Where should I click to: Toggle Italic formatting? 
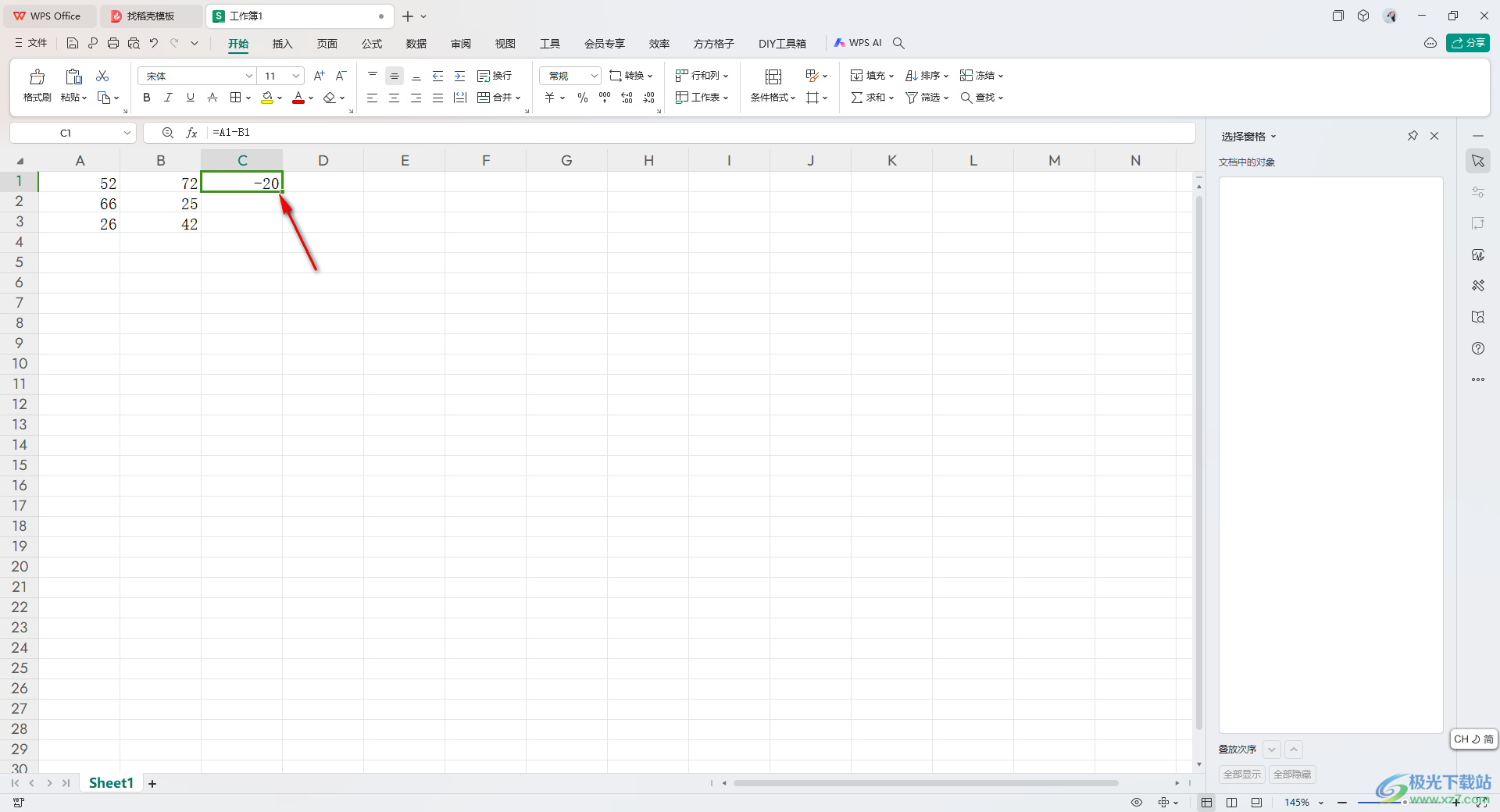coord(169,98)
